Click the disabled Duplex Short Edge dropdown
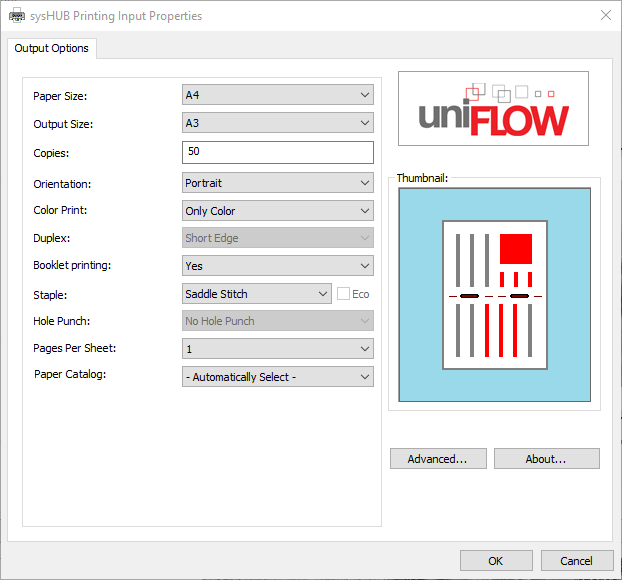 [277, 238]
